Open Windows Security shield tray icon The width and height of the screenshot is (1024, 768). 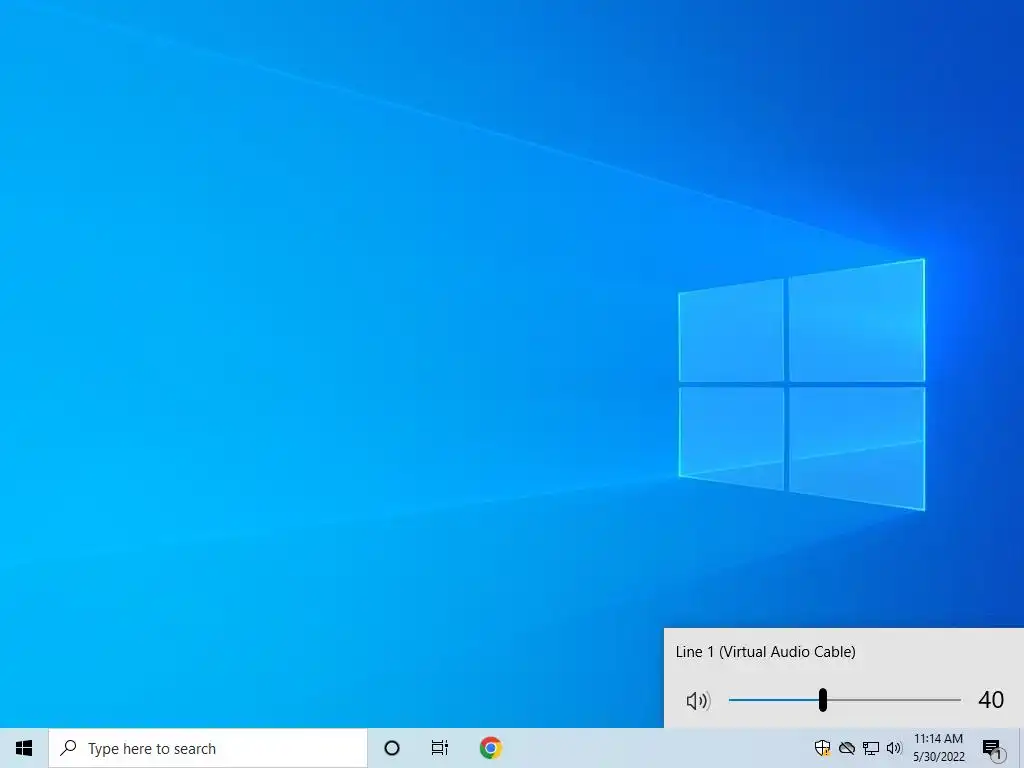[x=822, y=748]
